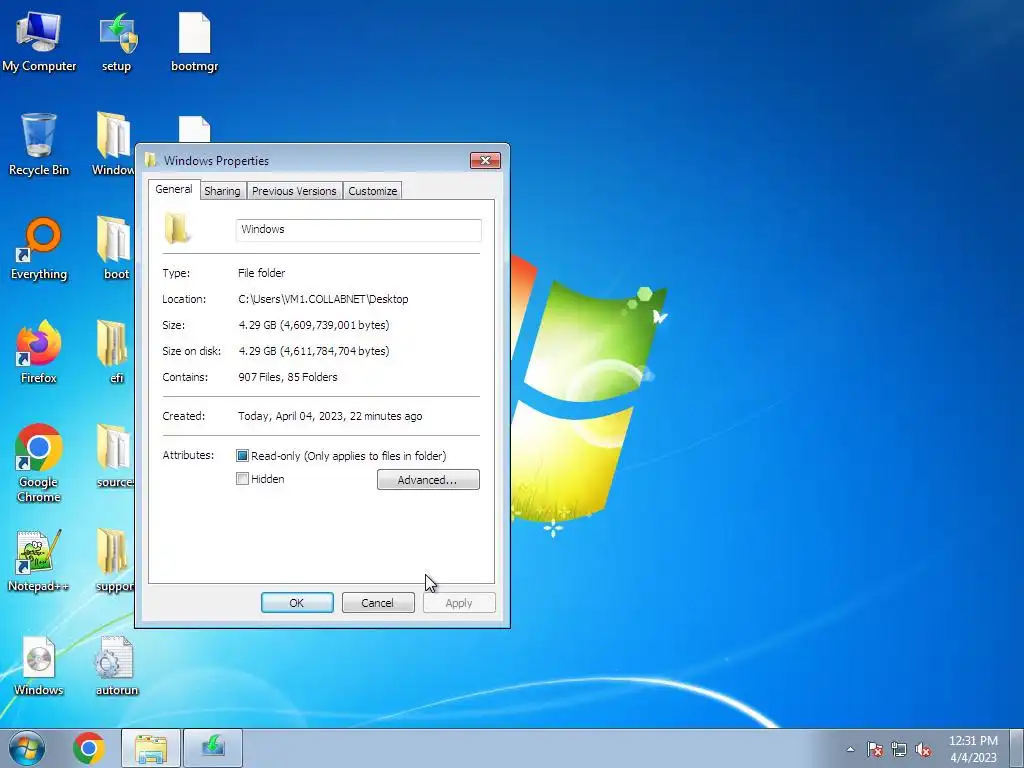Open the Start menu orb
1024x768 pixels.
pyautogui.click(x=27, y=748)
